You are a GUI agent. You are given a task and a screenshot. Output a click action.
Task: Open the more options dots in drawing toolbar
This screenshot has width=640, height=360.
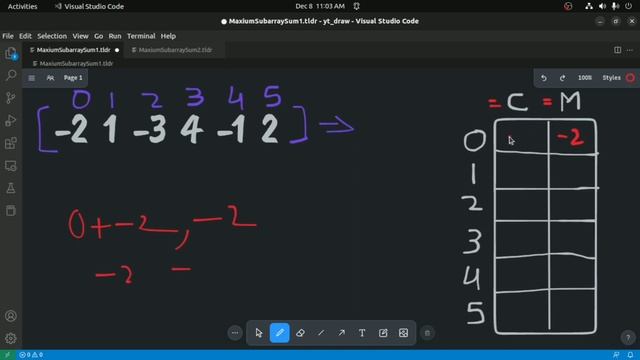pos(235,333)
